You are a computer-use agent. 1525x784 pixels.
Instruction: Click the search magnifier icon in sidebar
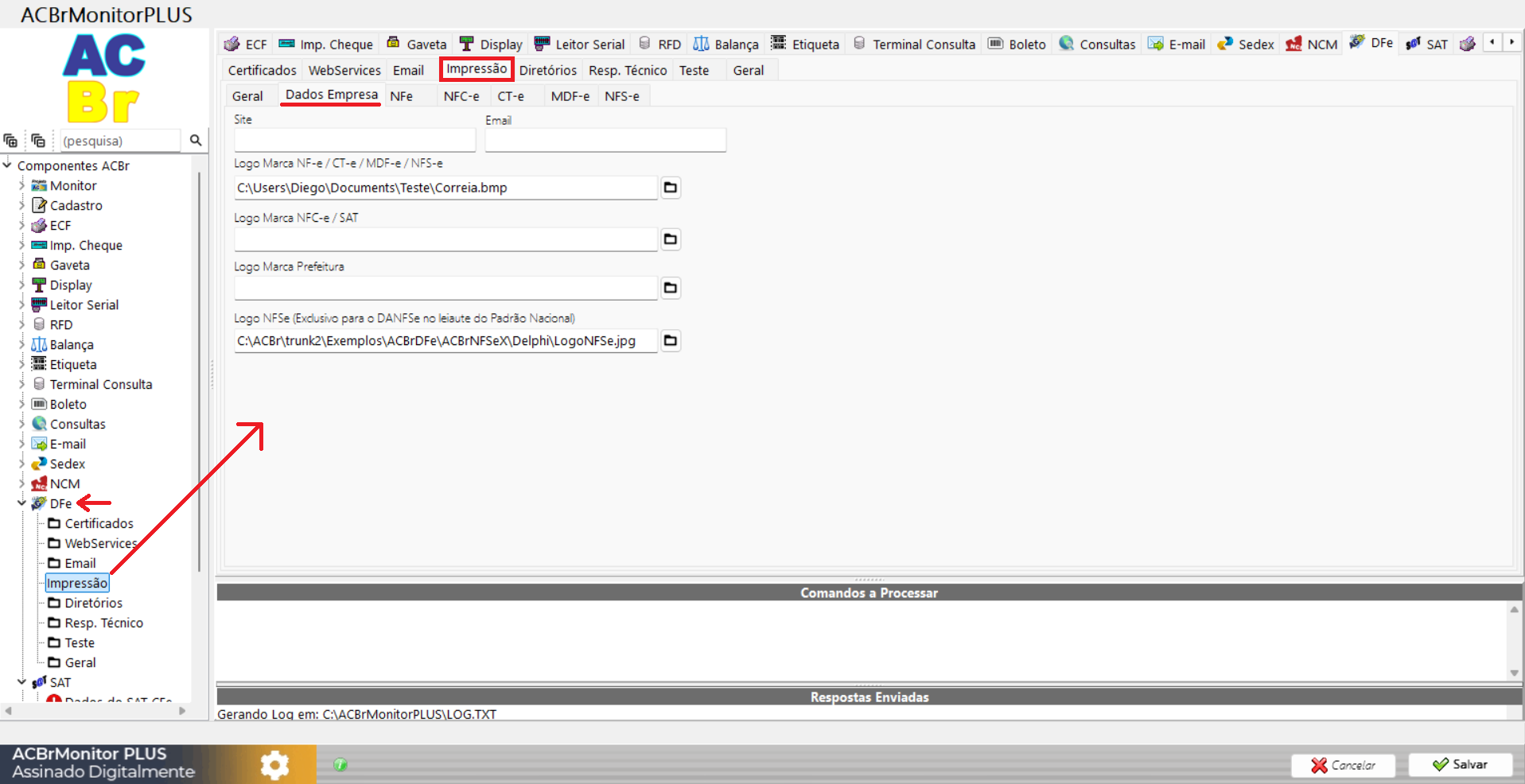click(195, 141)
